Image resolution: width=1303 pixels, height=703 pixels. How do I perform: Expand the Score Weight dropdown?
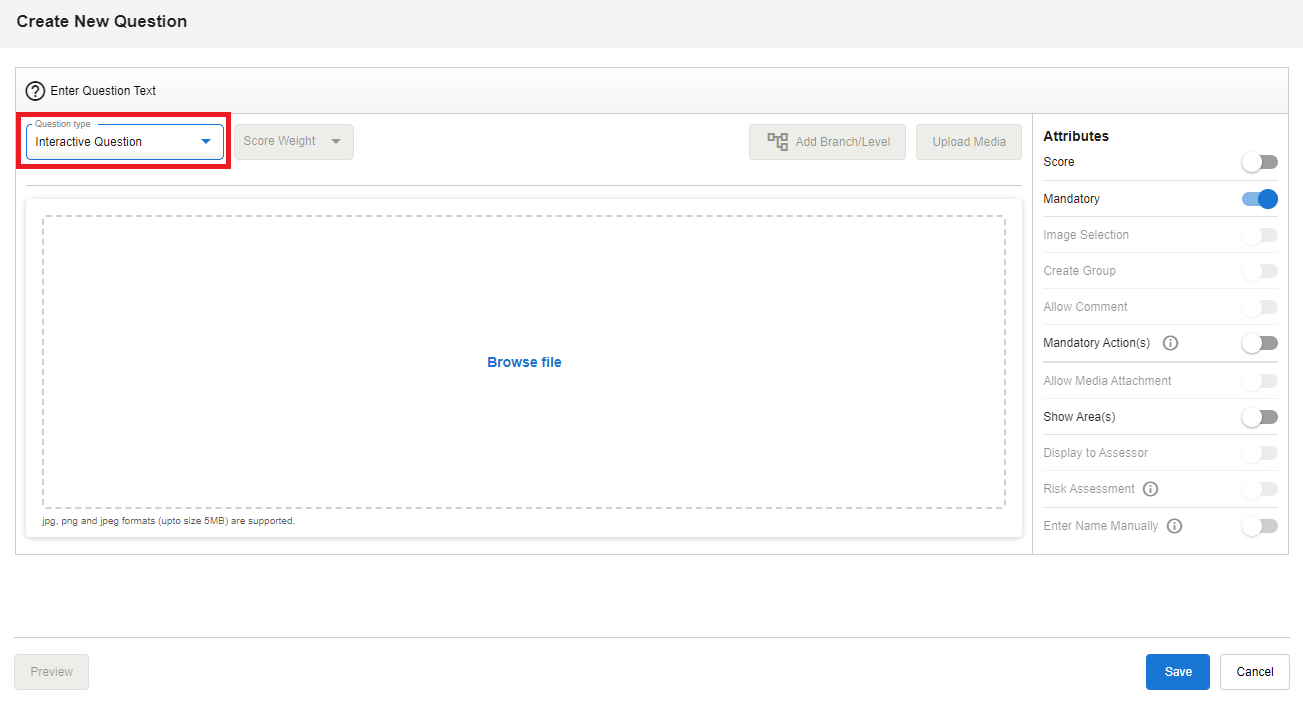[x=293, y=142]
